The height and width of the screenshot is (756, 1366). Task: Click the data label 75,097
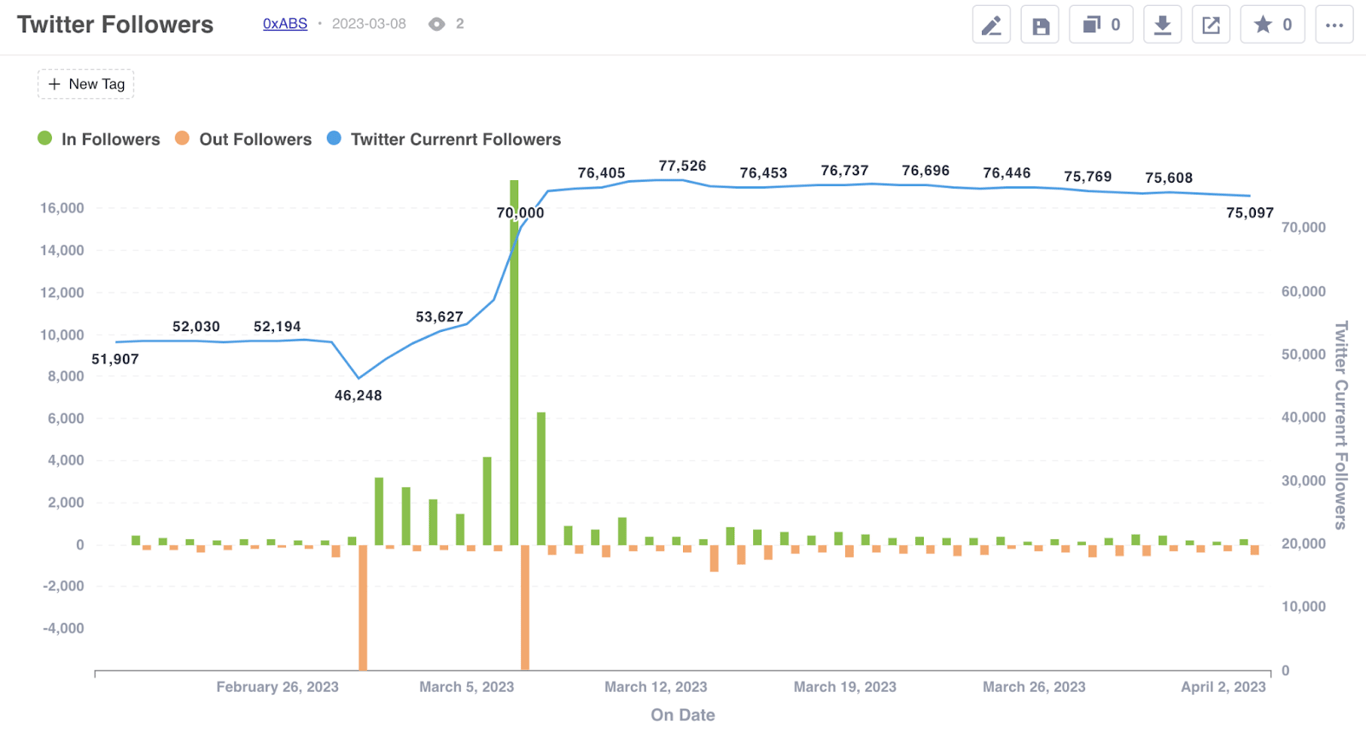pos(1250,213)
